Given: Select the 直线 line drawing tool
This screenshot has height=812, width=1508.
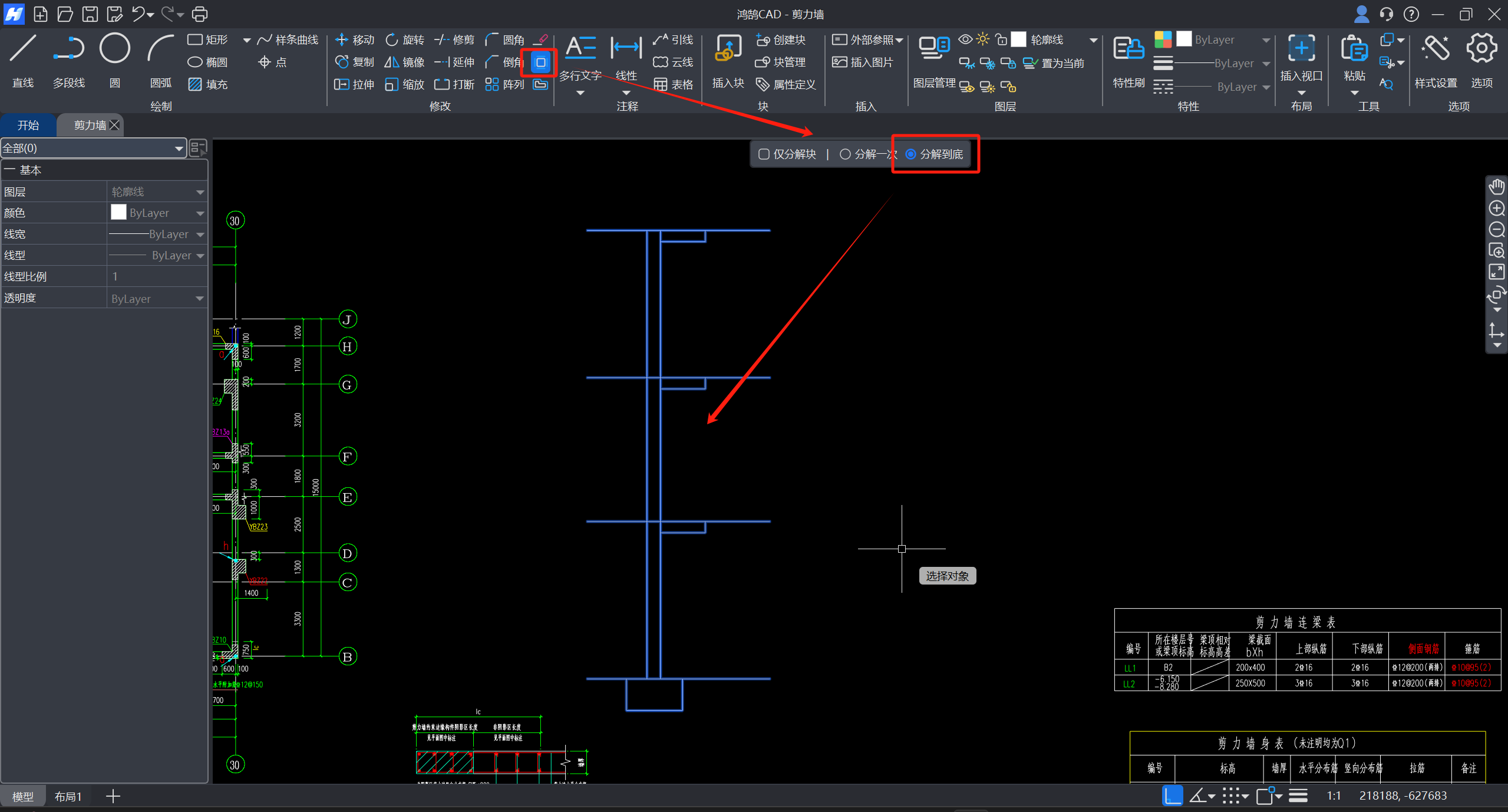Looking at the screenshot, I should (23, 49).
